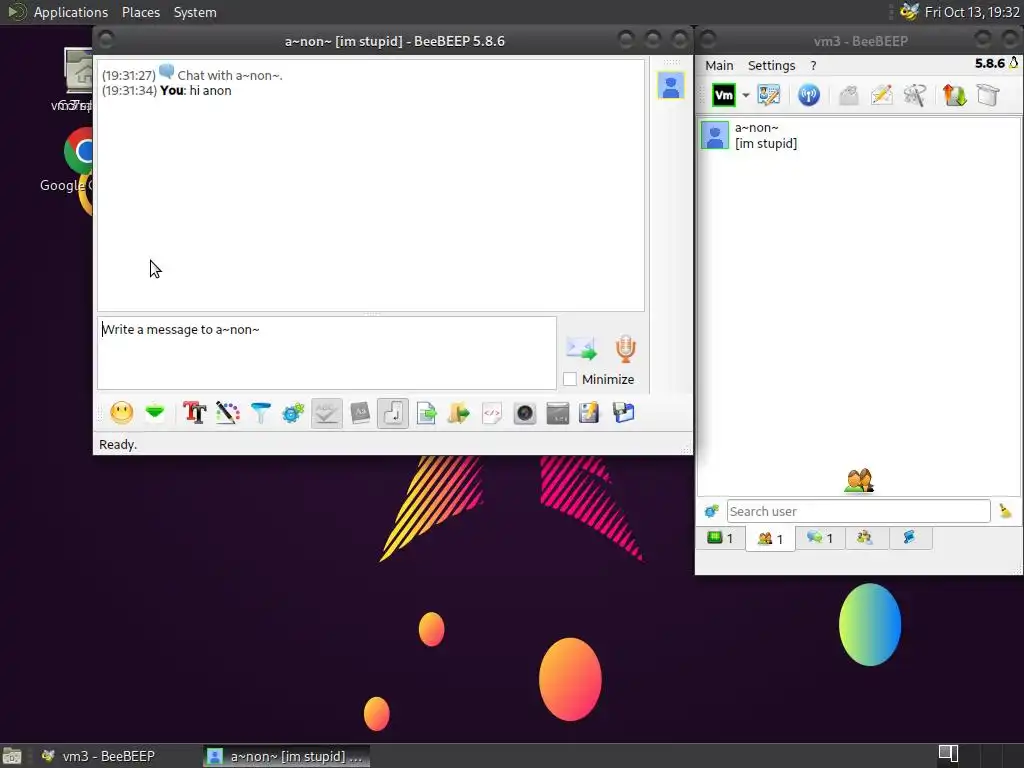This screenshot has height=768, width=1024.
Task: Open user list options gear icon
Action: point(711,511)
